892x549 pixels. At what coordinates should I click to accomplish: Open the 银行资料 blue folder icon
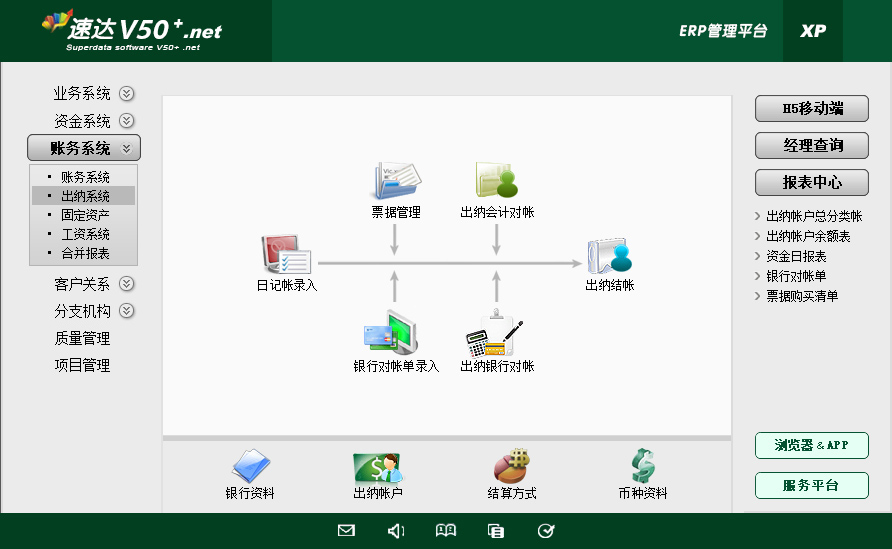point(250,466)
